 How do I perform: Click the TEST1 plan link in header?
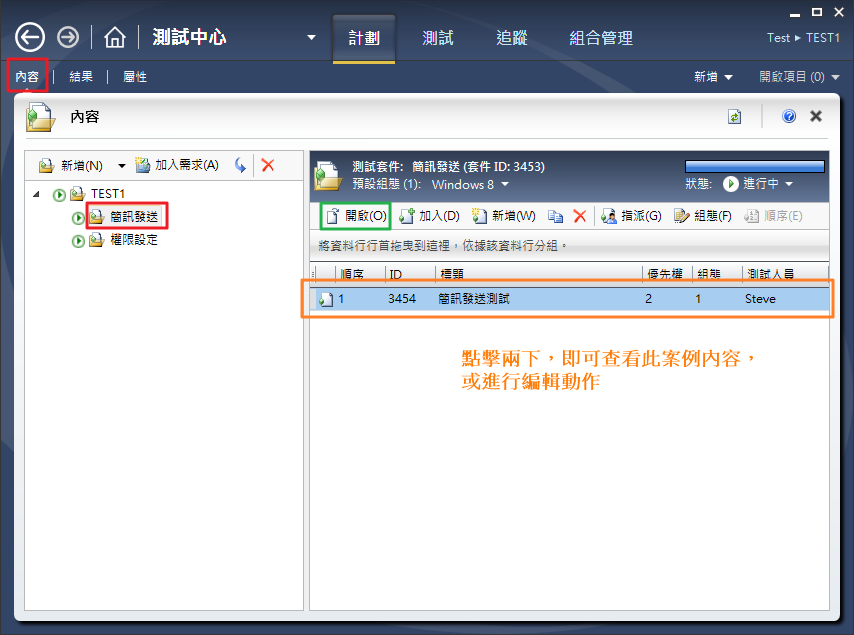pyautogui.click(x=823, y=38)
